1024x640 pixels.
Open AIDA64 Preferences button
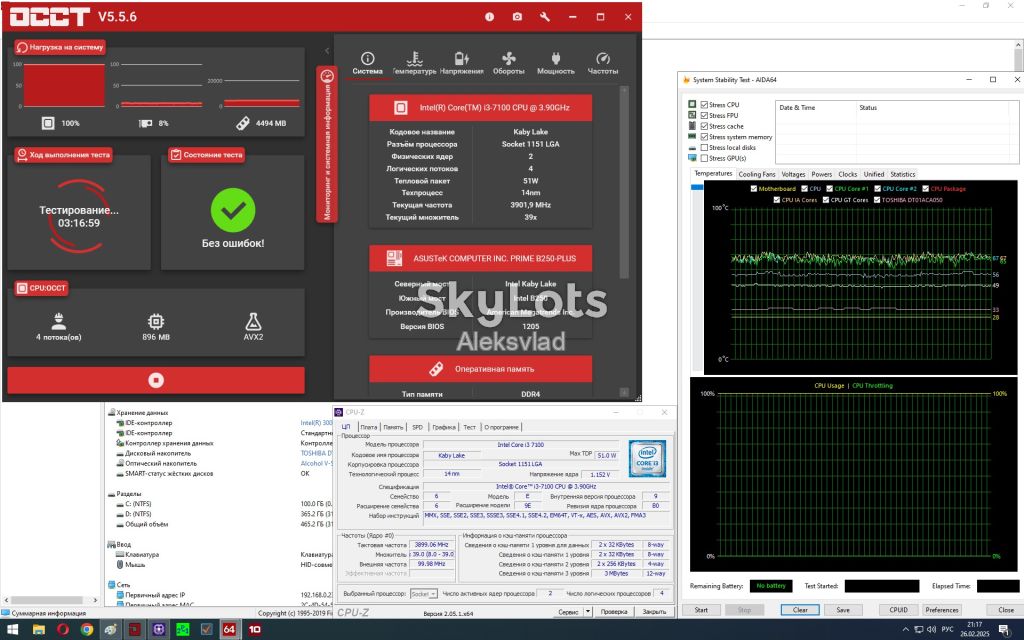pyautogui.click(x=942, y=610)
